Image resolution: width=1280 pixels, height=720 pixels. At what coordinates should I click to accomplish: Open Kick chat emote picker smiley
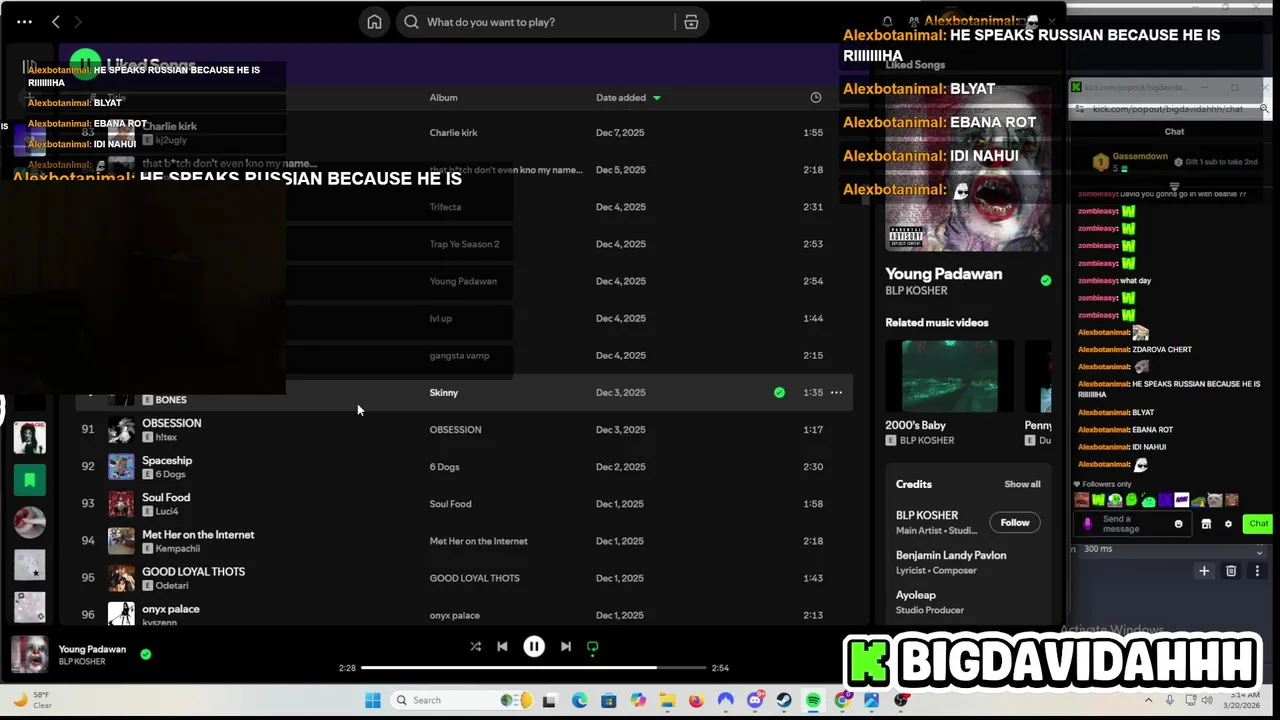[x=1178, y=524]
